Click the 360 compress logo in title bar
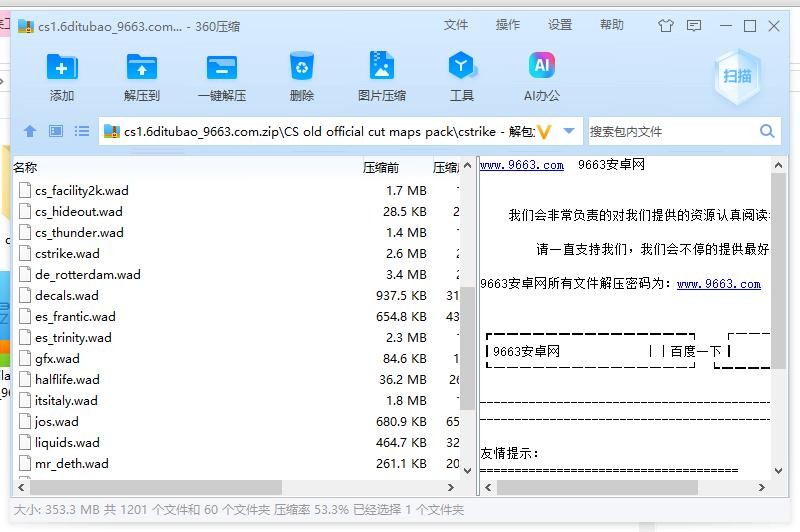800x532 pixels. point(26,26)
